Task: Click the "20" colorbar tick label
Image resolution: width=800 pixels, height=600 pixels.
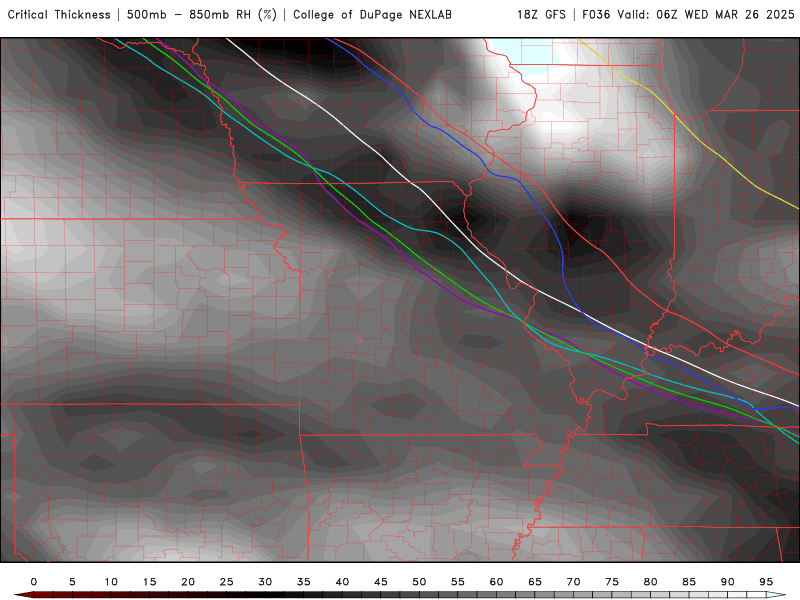Action: click(188, 582)
